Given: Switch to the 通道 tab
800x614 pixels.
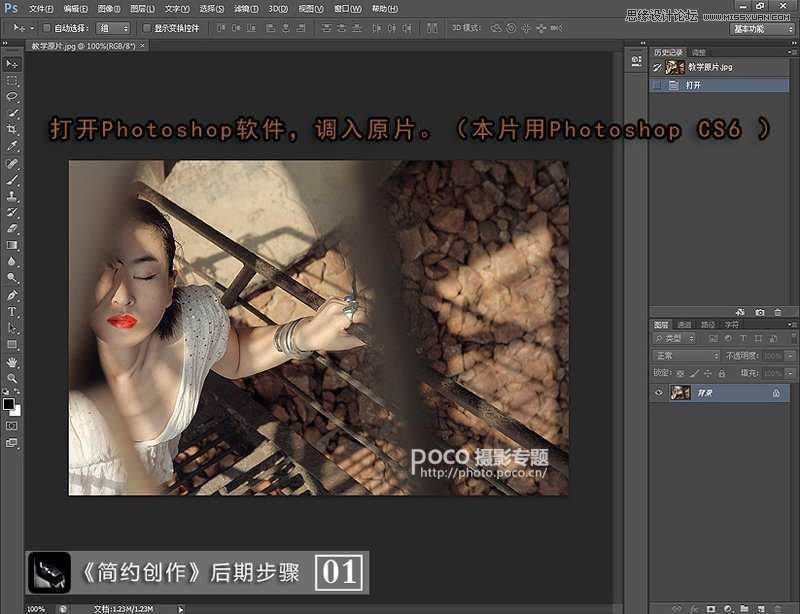Looking at the screenshot, I should pyautogui.click(x=685, y=324).
